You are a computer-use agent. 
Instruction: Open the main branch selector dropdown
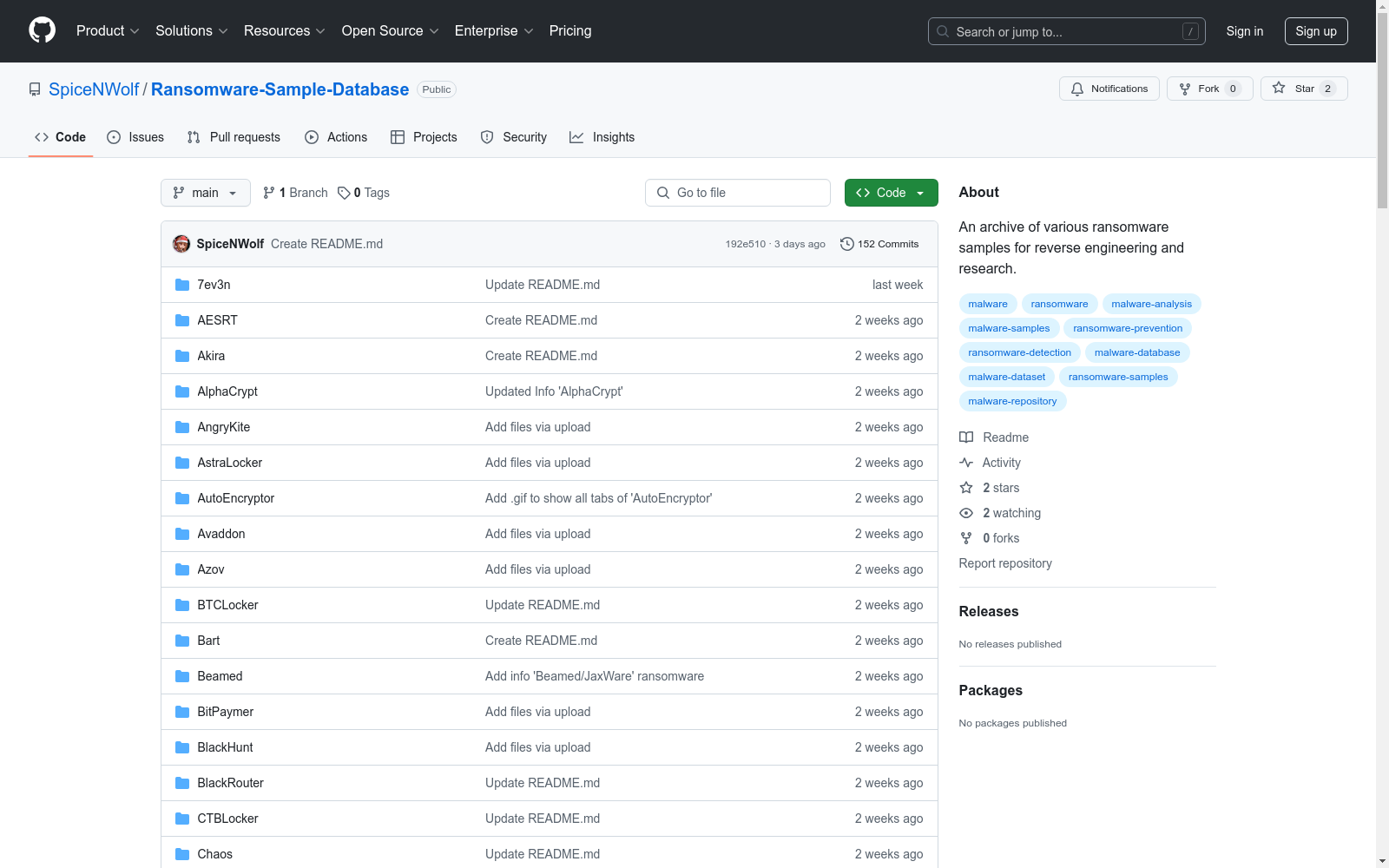click(206, 193)
